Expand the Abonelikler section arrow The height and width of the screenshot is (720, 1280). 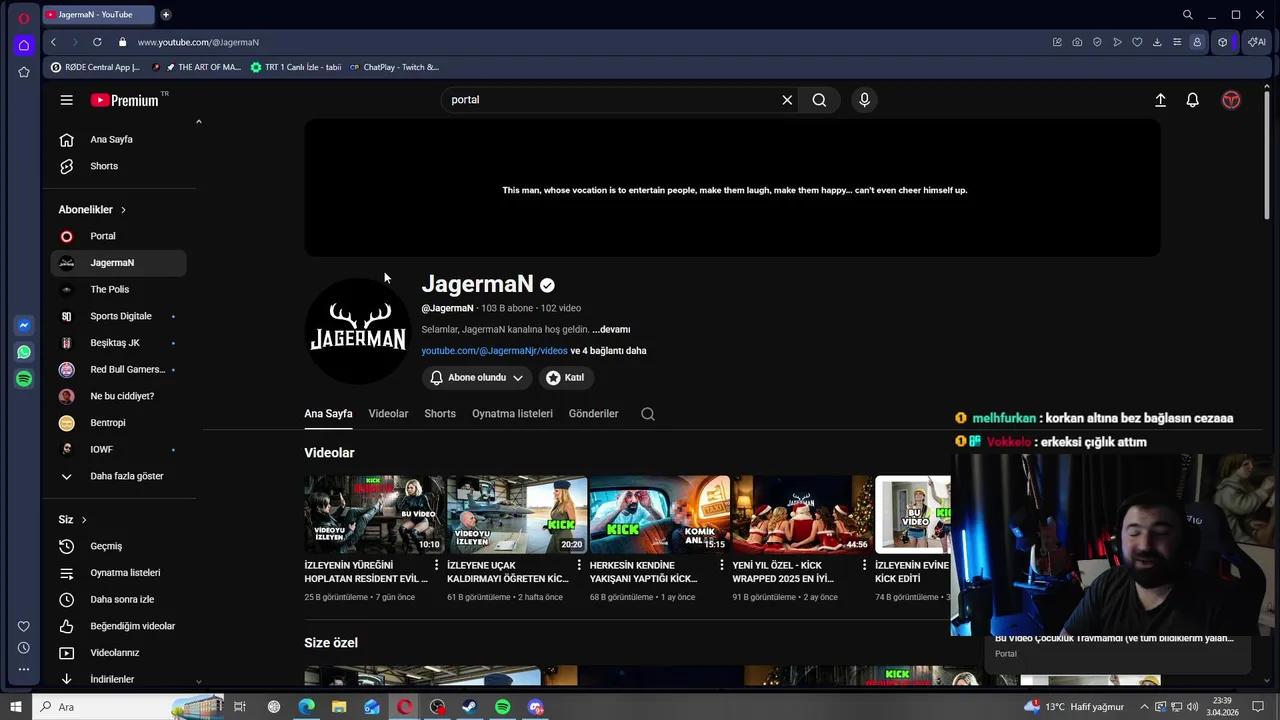pos(123,210)
